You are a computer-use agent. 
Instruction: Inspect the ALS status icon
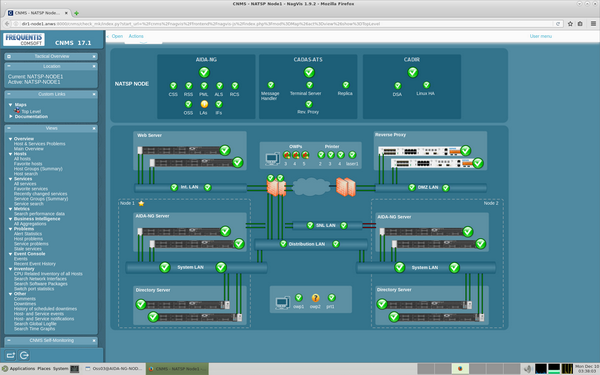pos(219,86)
